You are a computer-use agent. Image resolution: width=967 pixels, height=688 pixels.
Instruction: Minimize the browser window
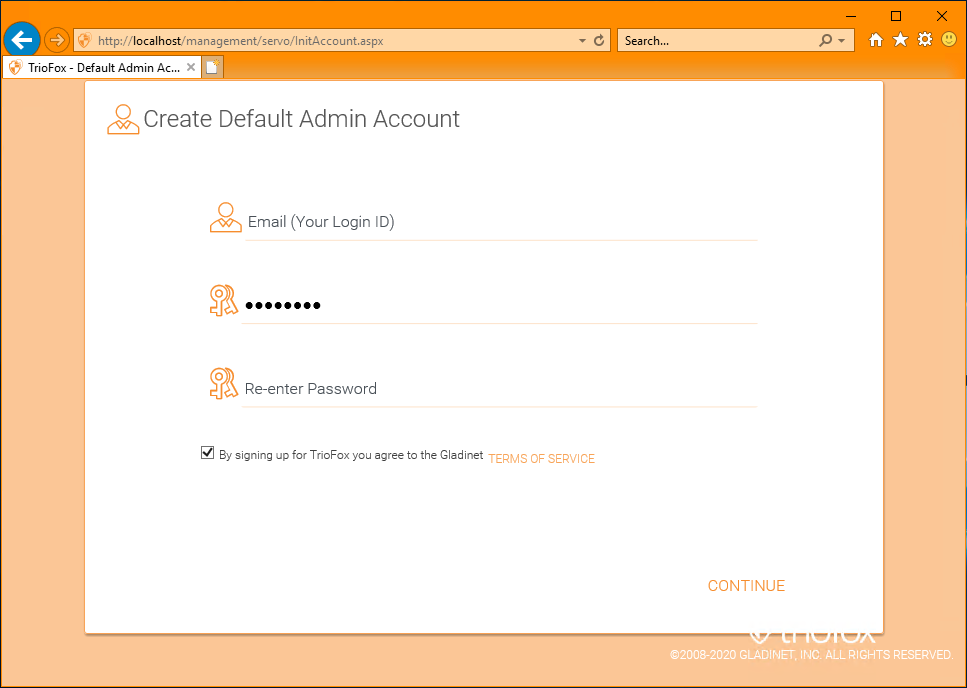click(x=851, y=16)
